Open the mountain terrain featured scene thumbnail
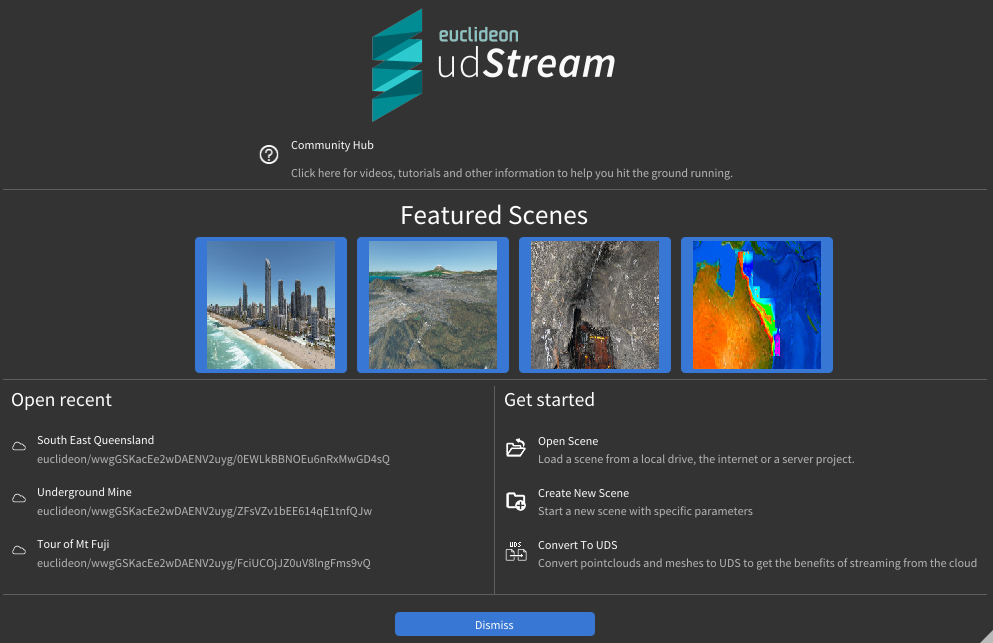This screenshot has height=643, width=993. tap(433, 305)
